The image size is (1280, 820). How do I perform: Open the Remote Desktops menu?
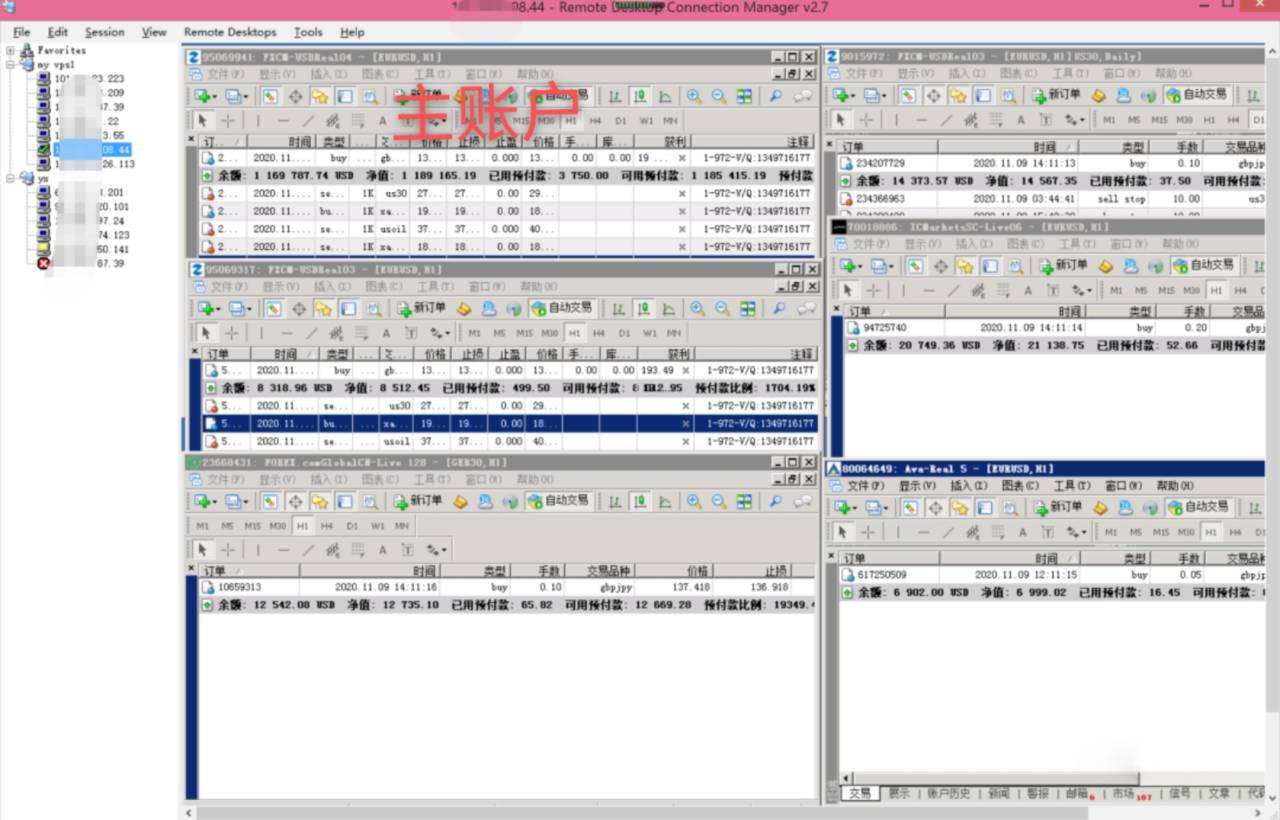(x=231, y=32)
